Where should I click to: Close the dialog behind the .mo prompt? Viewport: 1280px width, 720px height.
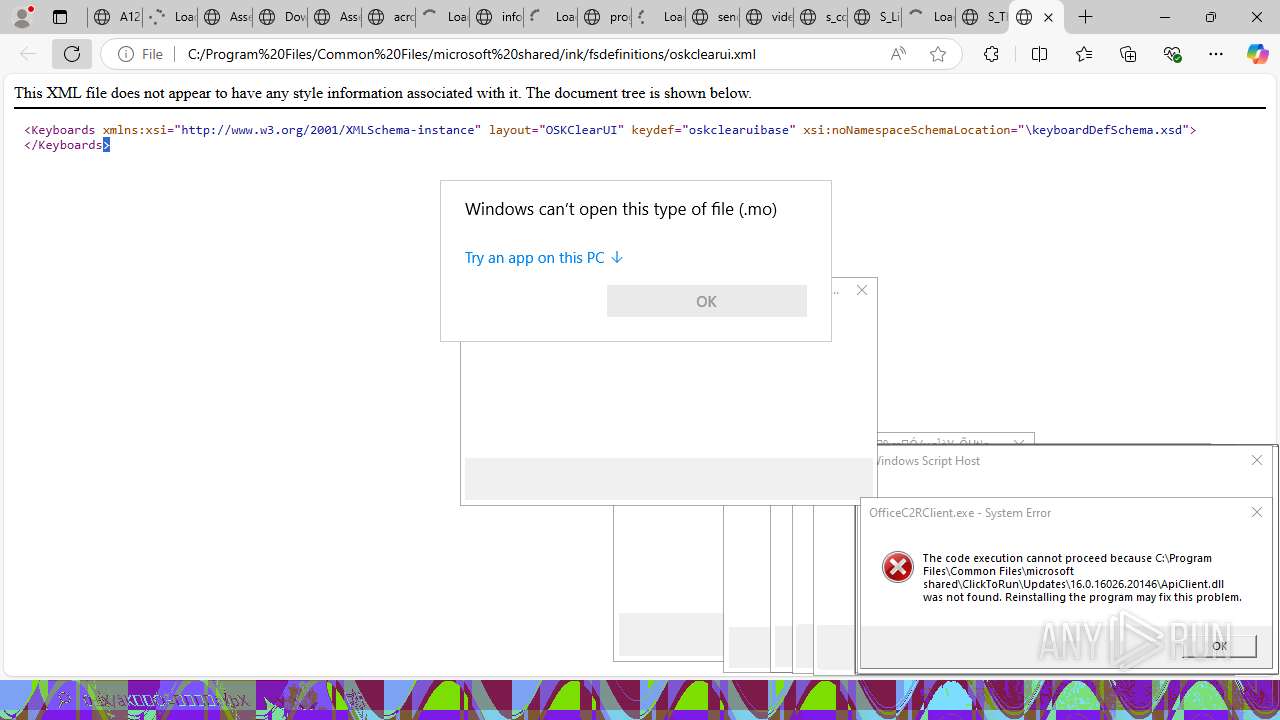(862, 290)
